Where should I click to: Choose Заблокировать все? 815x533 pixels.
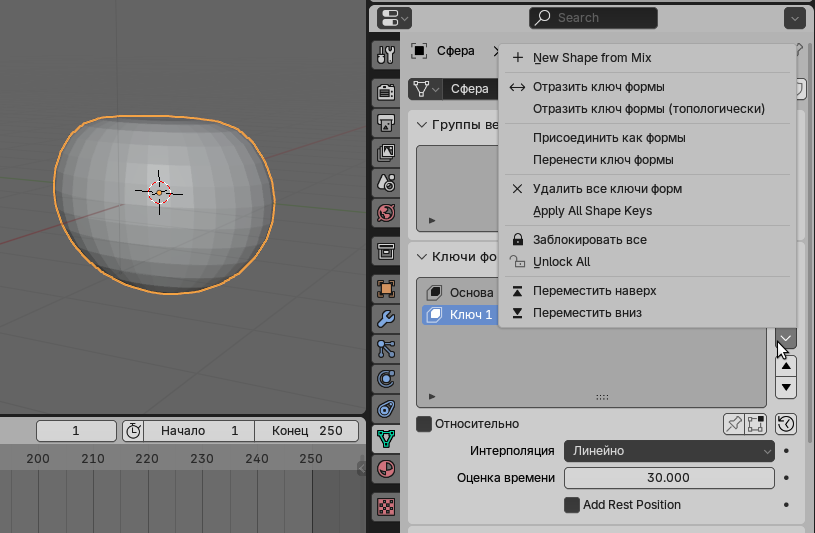click(648, 240)
